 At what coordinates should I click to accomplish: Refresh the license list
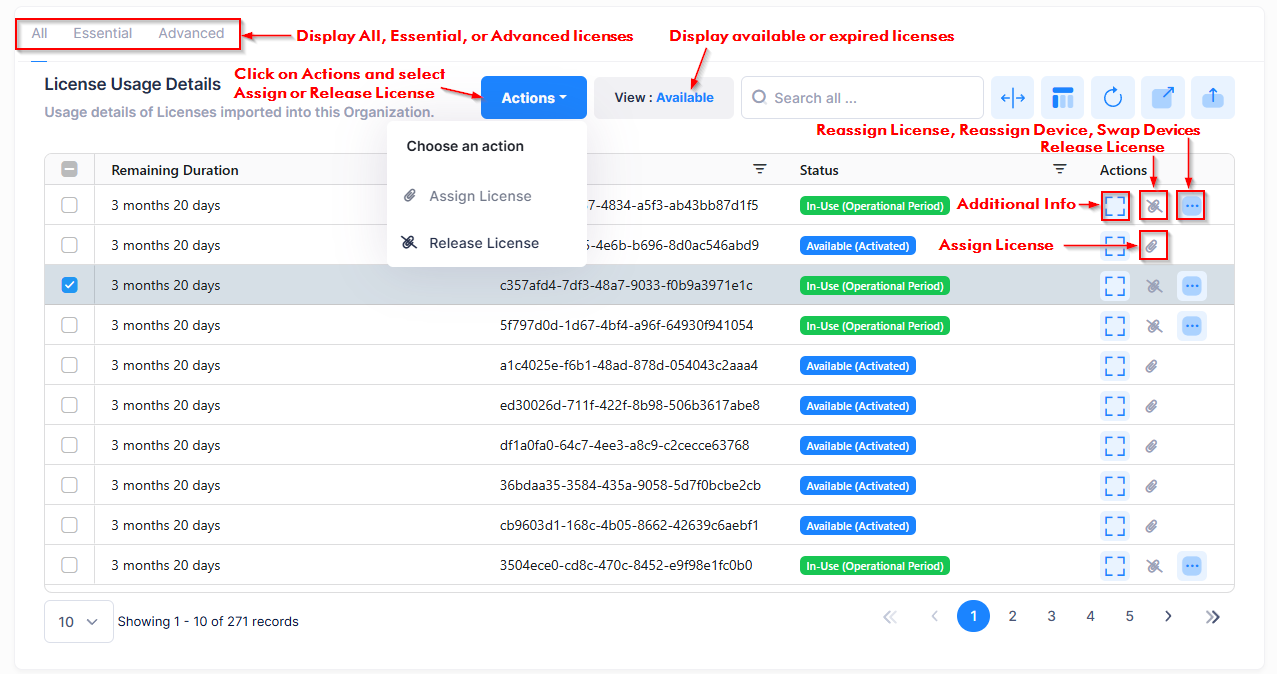coord(1112,98)
